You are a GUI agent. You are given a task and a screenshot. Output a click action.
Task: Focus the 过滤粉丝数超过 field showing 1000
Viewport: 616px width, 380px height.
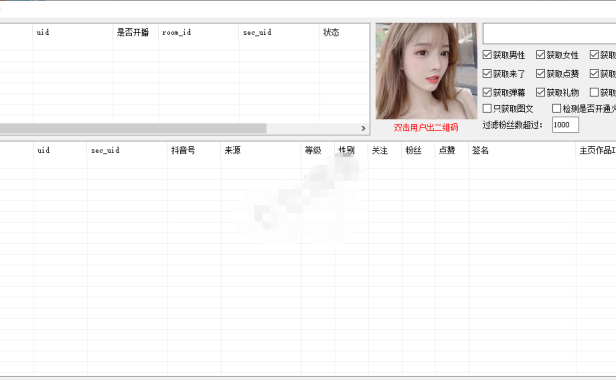pos(565,125)
